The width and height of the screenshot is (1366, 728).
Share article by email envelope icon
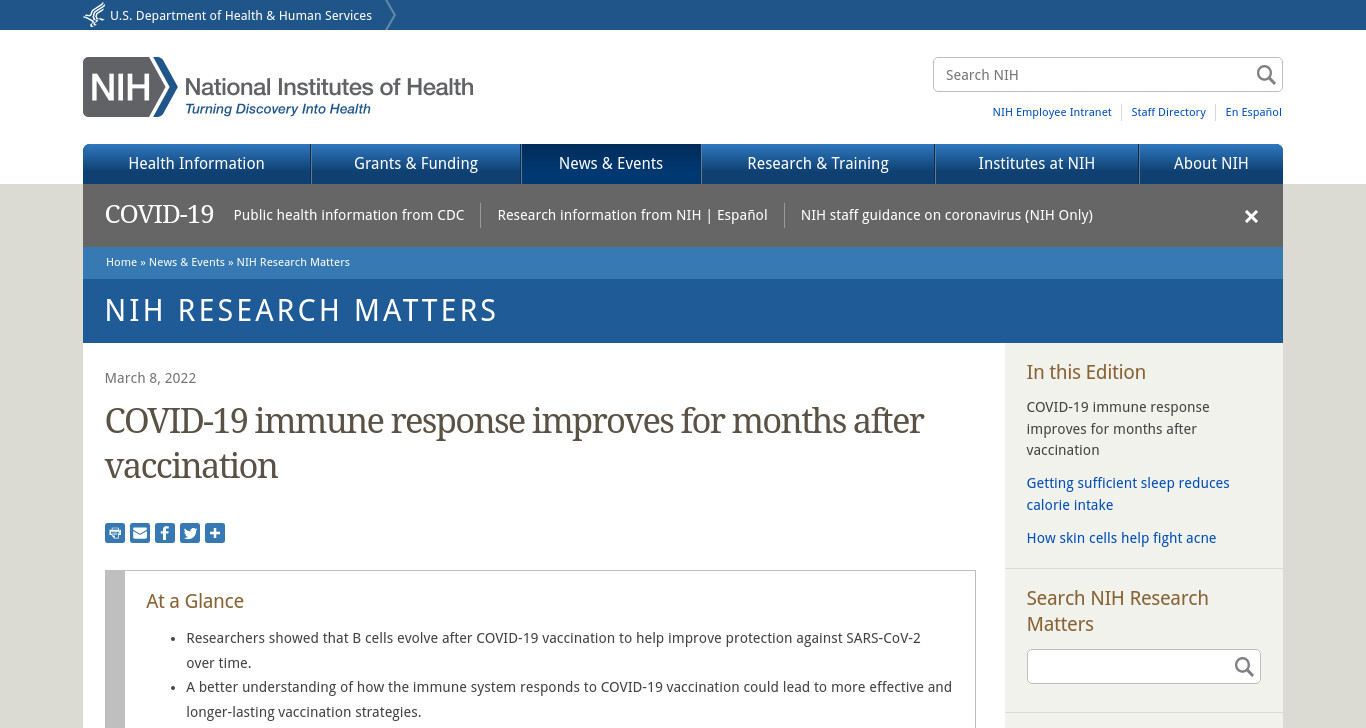(140, 533)
